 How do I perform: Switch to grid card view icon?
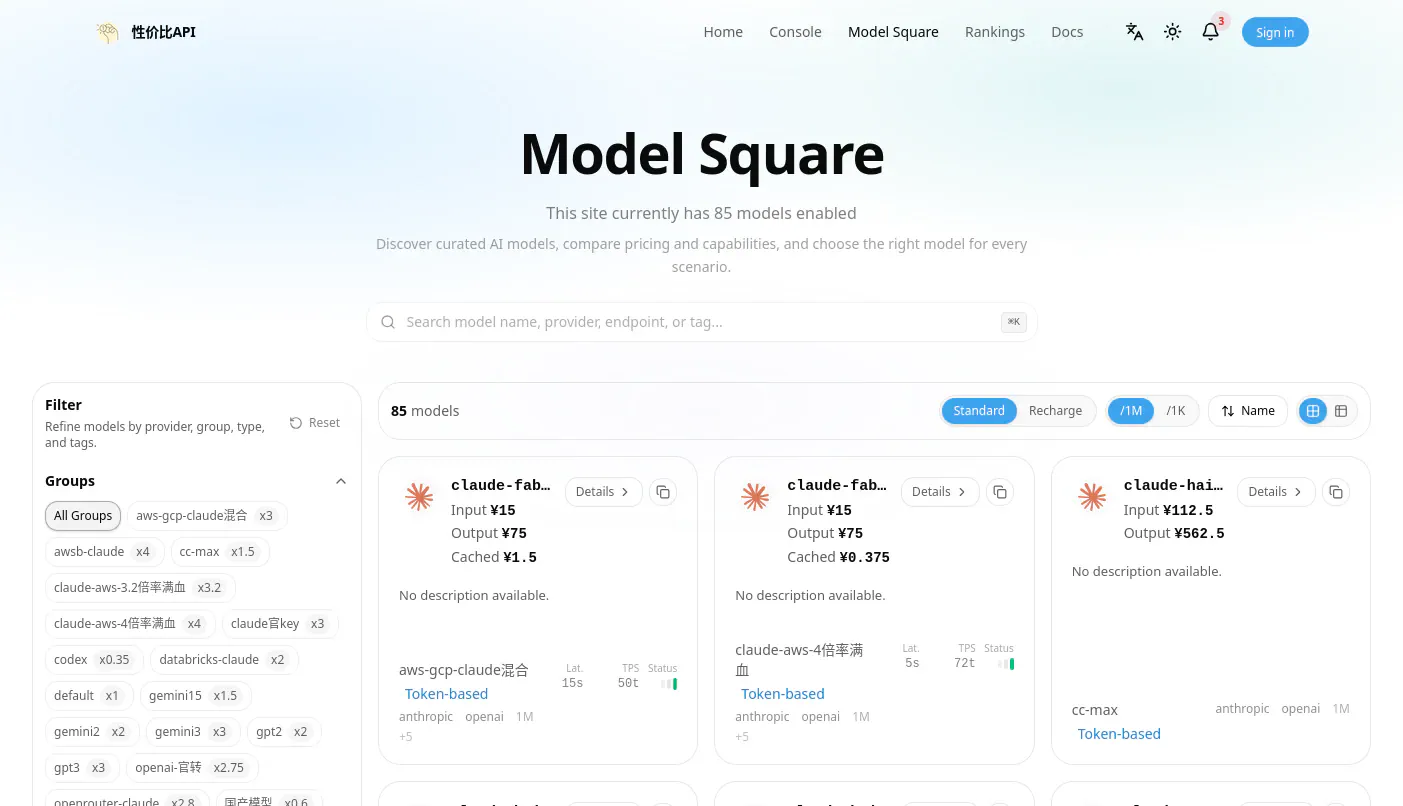1313,411
